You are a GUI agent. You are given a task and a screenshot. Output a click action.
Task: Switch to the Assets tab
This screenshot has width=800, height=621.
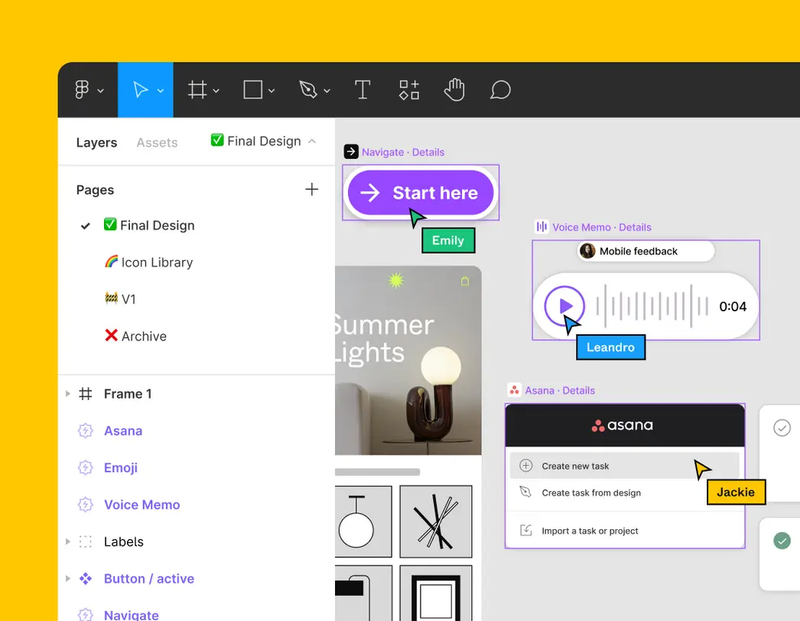(157, 142)
